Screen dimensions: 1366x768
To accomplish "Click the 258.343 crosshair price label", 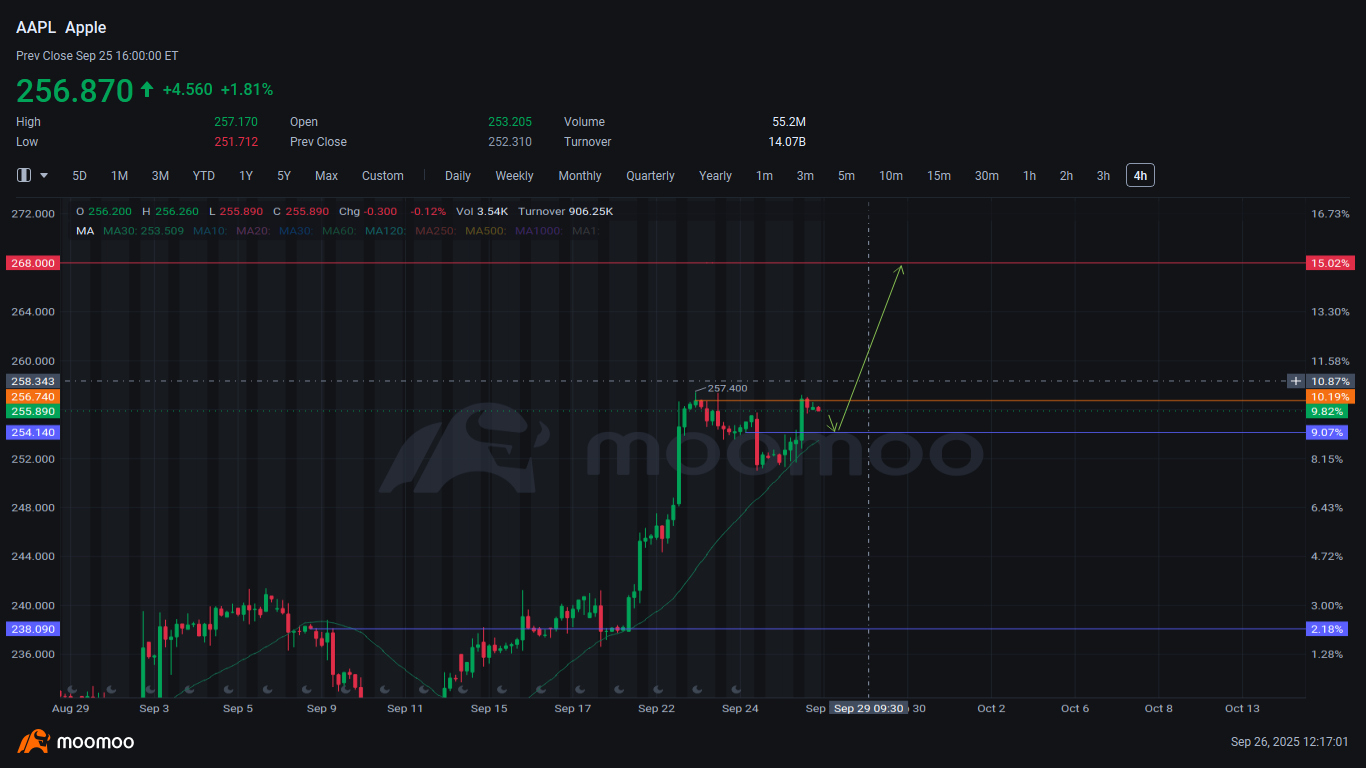I will (33, 381).
